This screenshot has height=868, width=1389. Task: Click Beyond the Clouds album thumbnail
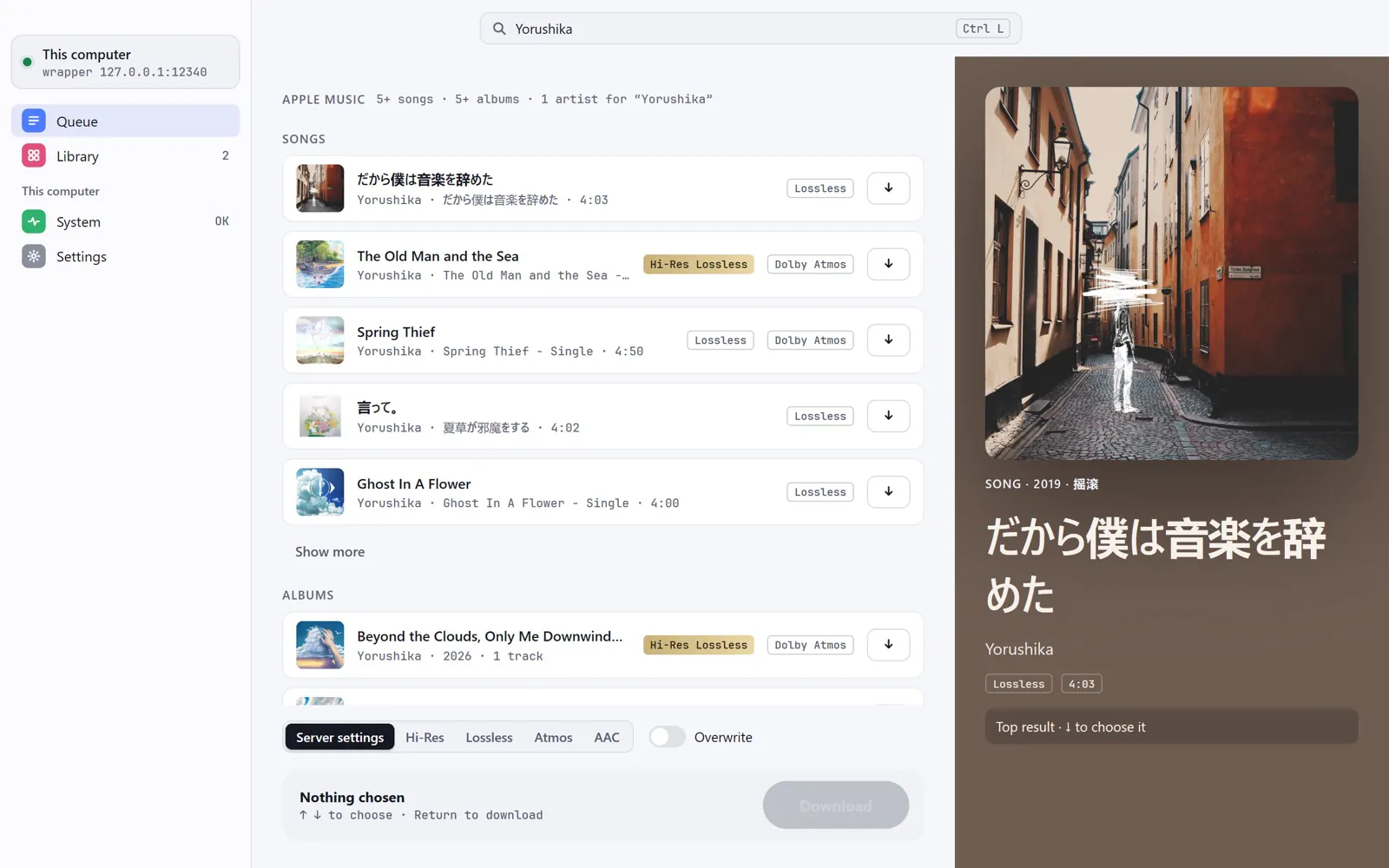click(320, 645)
